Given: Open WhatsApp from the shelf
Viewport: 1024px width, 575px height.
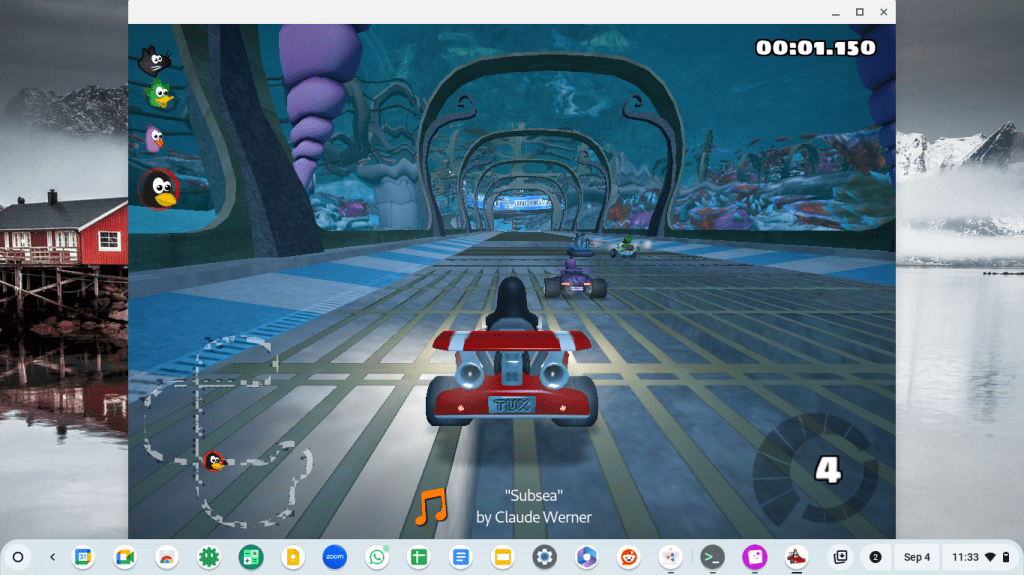Looking at the screenshot, I should point(376,557).
